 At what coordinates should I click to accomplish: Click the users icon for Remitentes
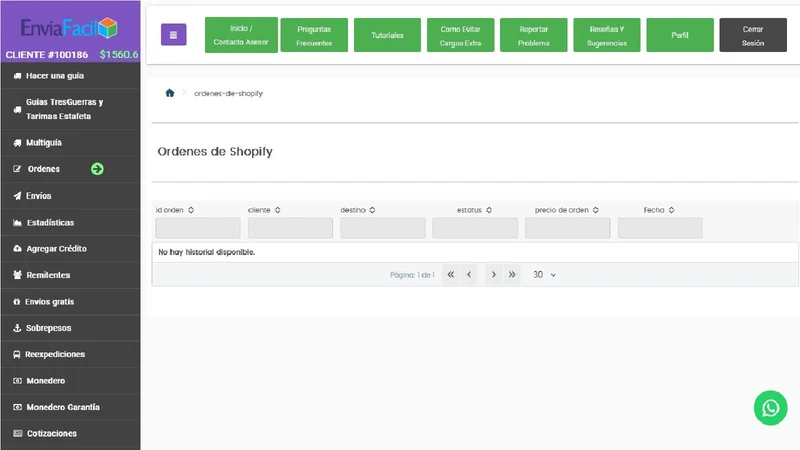17,275
